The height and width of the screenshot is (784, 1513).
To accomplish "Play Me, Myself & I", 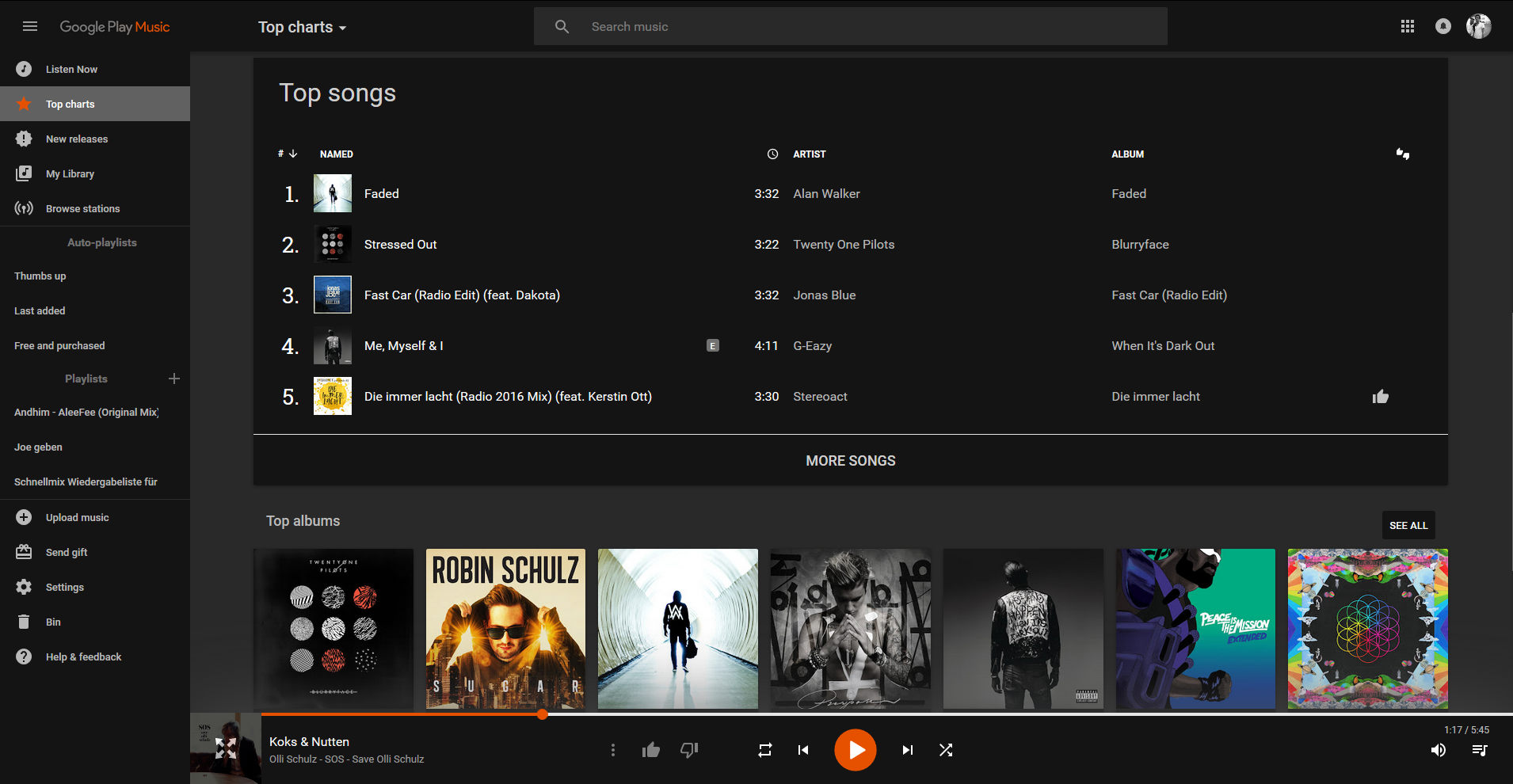I will [x=403, y=345].
